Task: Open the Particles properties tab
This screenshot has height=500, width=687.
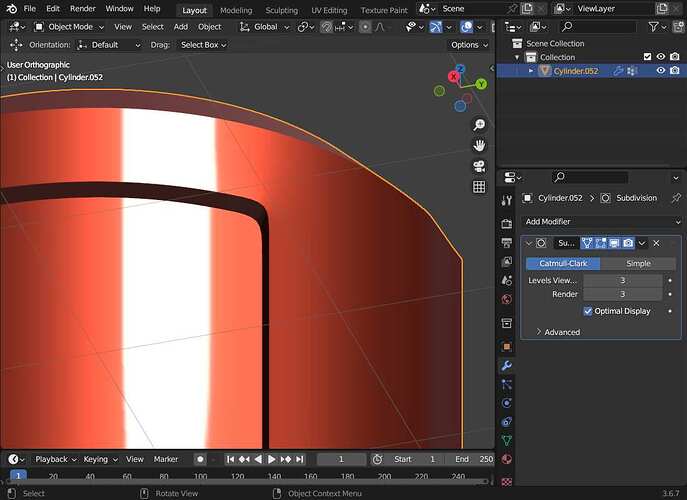Action: (x=506, y=384)
